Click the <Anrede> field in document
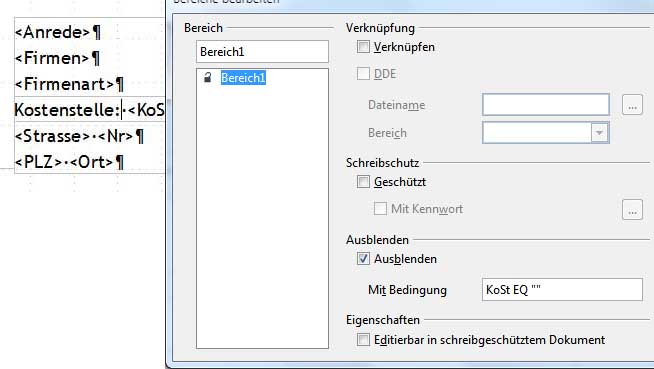The height and width of the screenshot is (369, 654). 53,32
